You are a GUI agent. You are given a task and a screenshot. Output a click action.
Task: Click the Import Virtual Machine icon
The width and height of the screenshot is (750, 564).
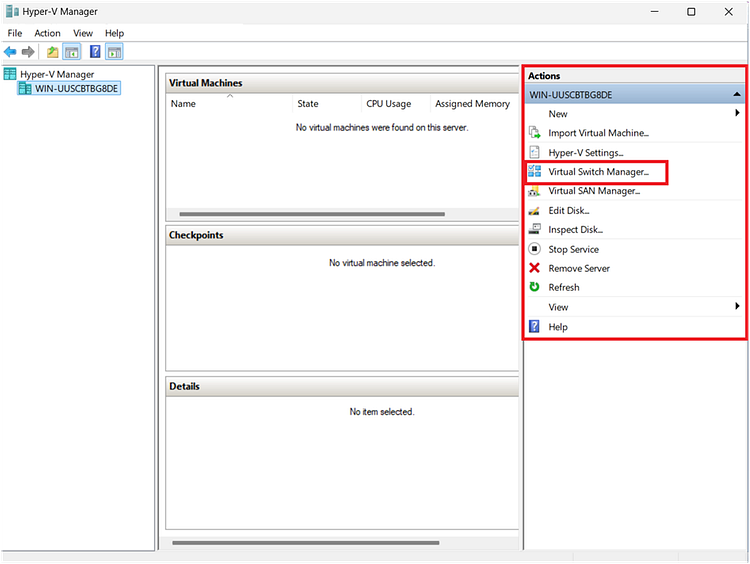[x=534, y=133]
